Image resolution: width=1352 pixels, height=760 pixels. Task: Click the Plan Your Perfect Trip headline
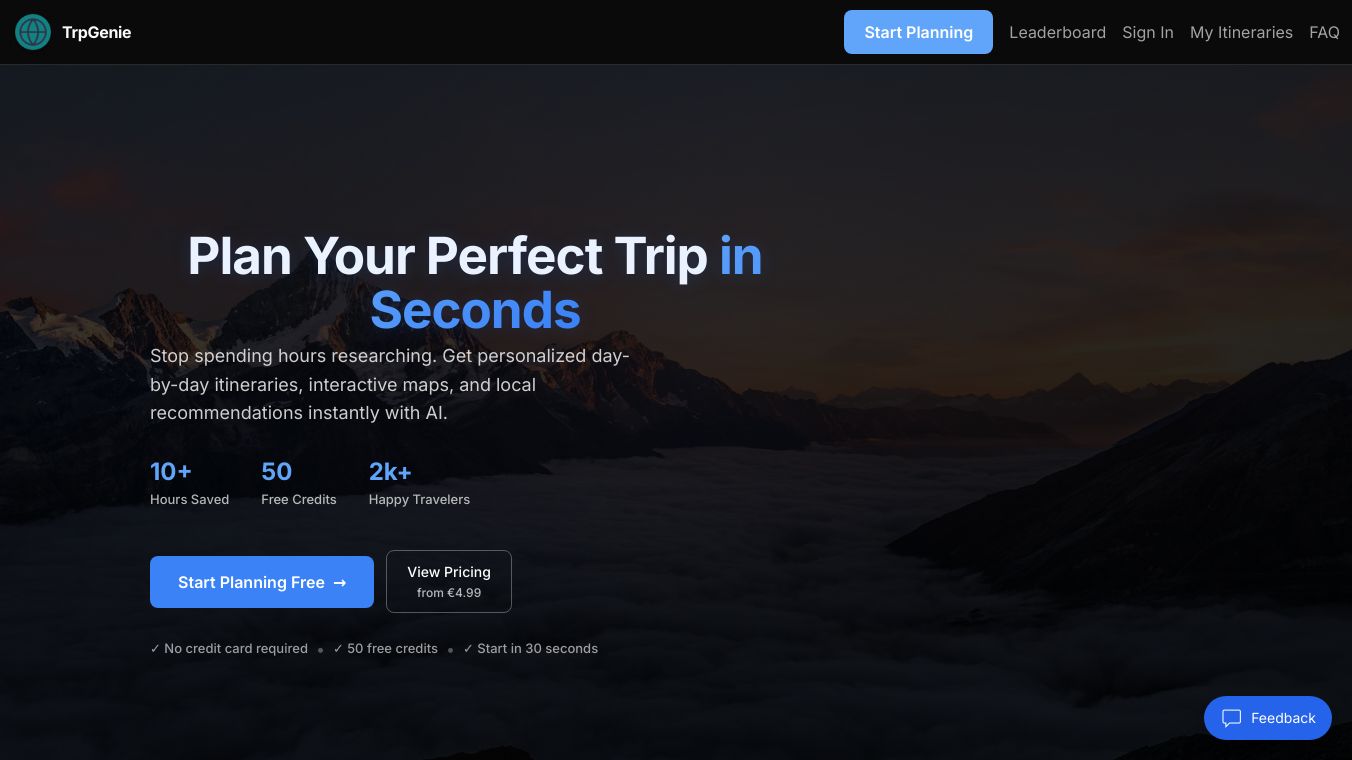tap(475, 283)
